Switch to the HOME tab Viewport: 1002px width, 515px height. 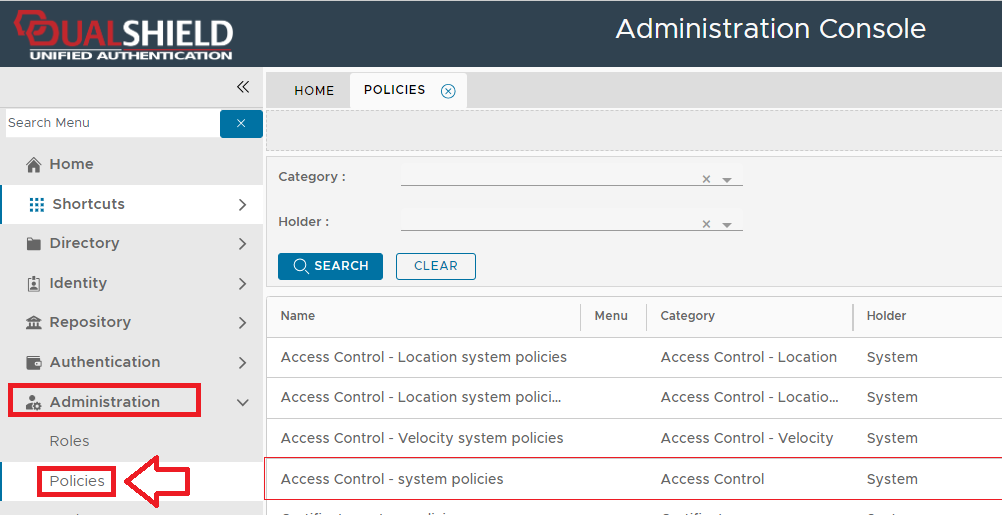(314, 91)
